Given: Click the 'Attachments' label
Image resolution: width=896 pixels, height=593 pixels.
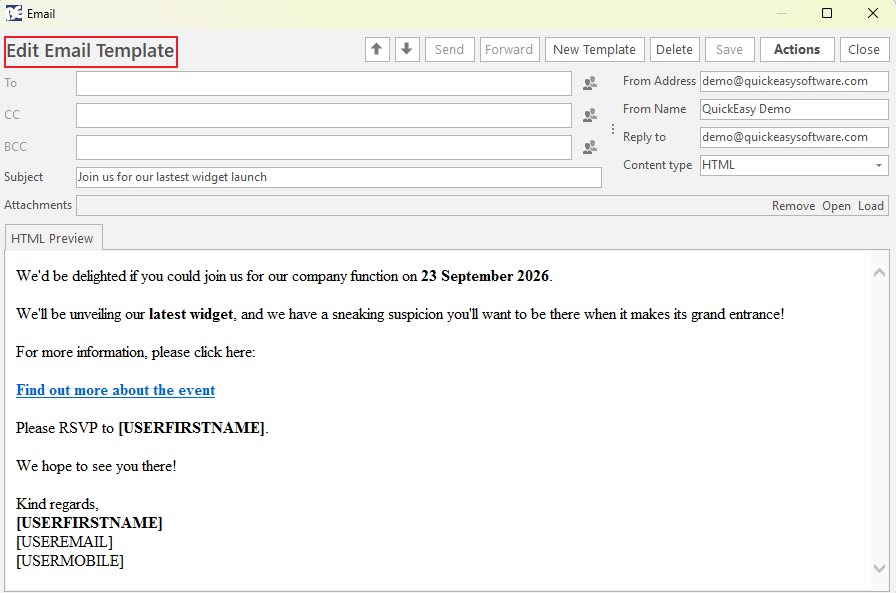Looking at the screenshot, I should 38,205.
